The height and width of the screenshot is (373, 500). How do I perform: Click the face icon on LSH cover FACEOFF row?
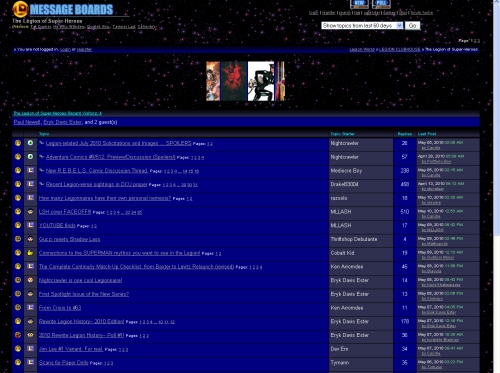pyautogui.click(x=30, y=212)
